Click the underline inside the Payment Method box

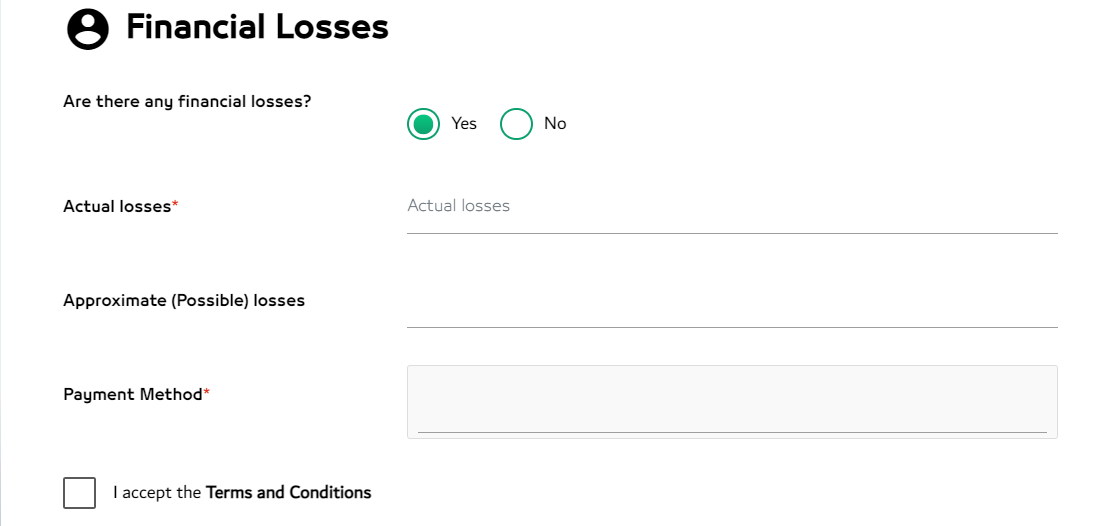(731, 432)
